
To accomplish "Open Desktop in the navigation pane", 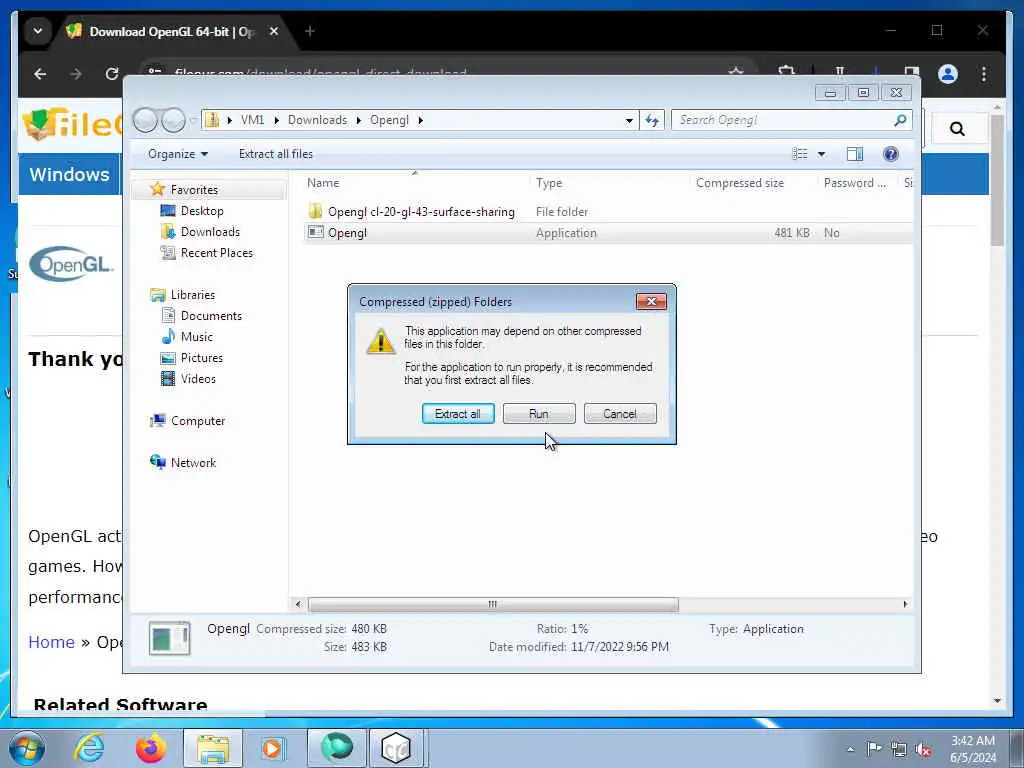I will coord(202,211).
